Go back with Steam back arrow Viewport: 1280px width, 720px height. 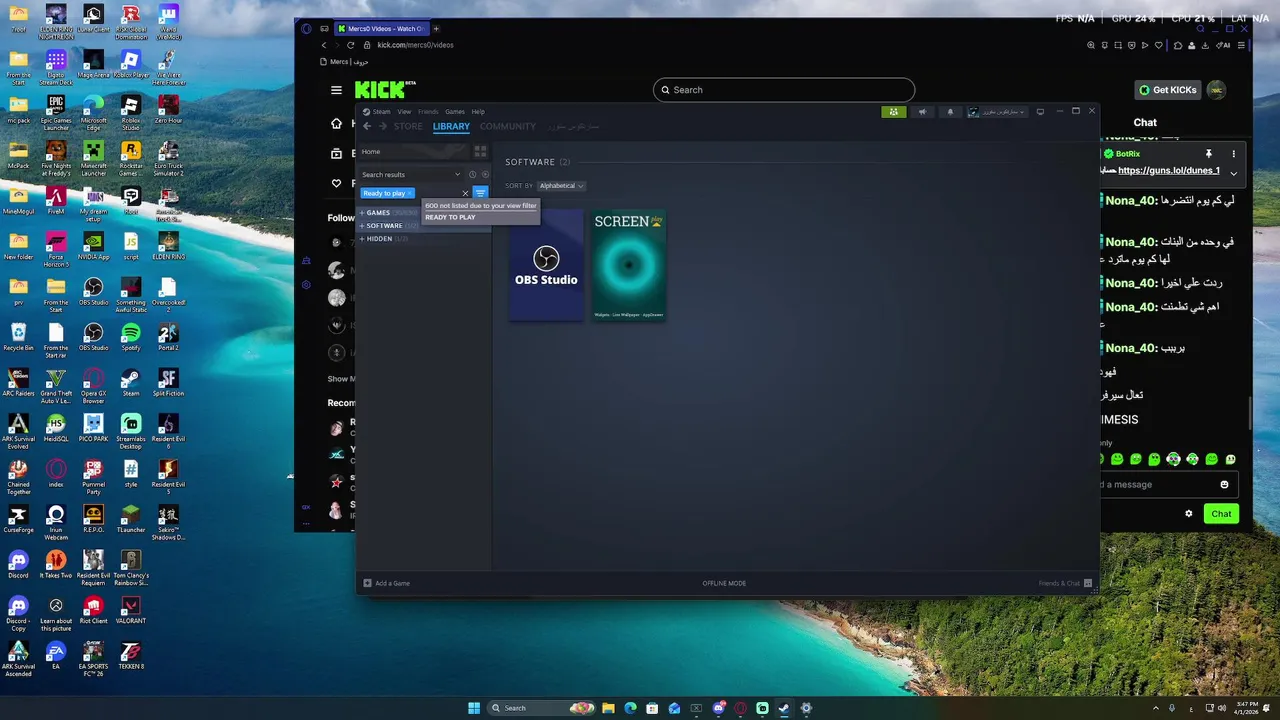pos(367,126)
